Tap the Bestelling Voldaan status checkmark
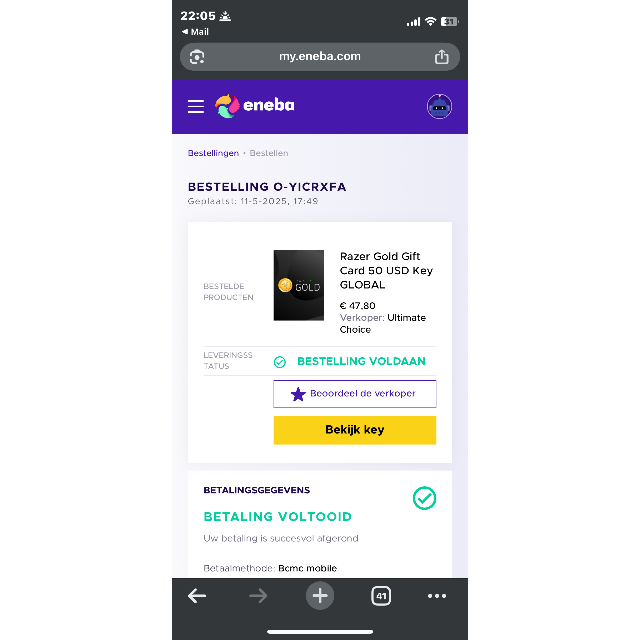 [280, 362]
